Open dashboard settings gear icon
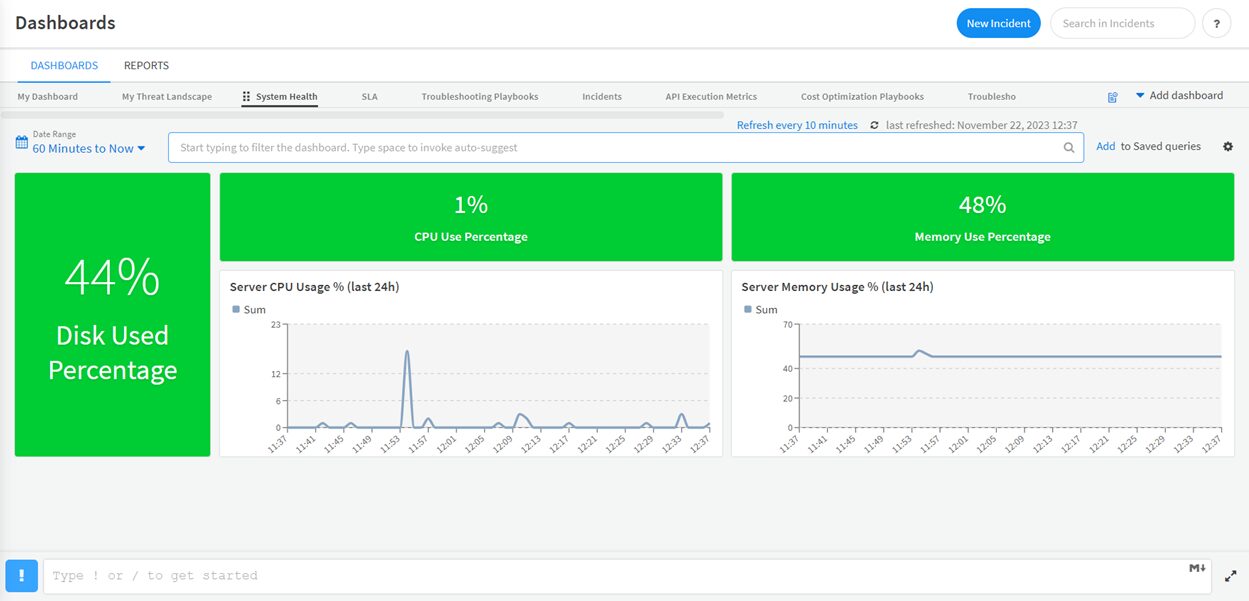The width and height of the screenshot is (1249, 601). point(1228,147)
